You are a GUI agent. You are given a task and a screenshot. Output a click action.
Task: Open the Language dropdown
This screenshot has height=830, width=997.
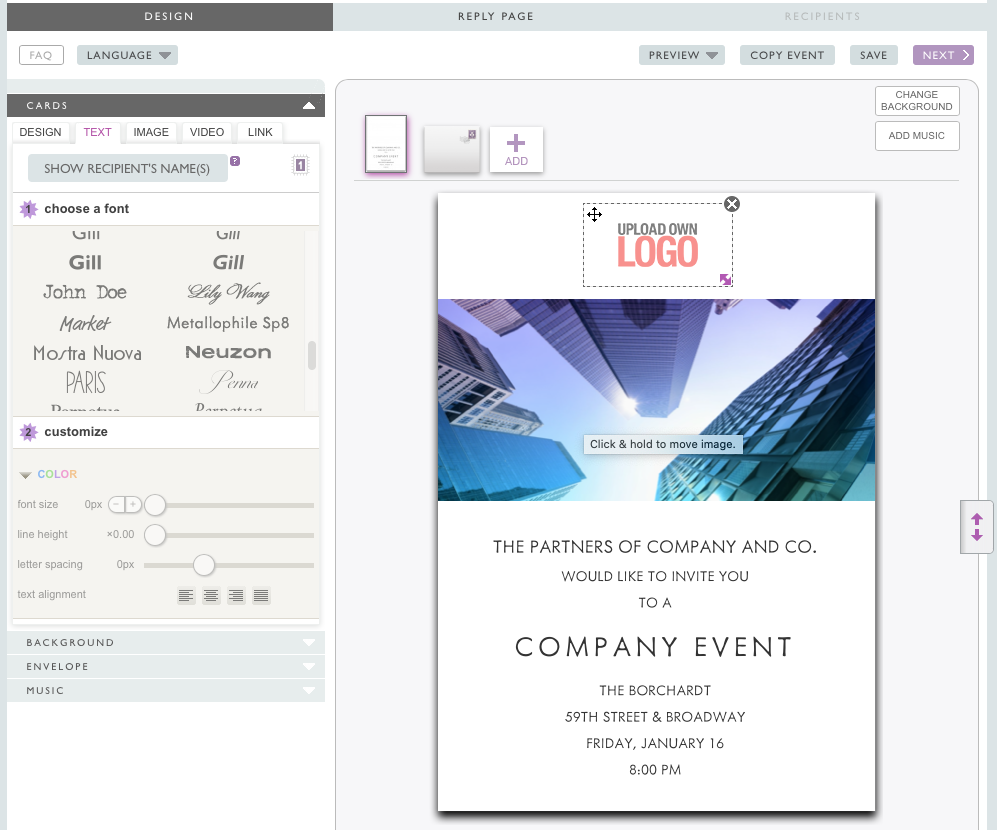127,55
